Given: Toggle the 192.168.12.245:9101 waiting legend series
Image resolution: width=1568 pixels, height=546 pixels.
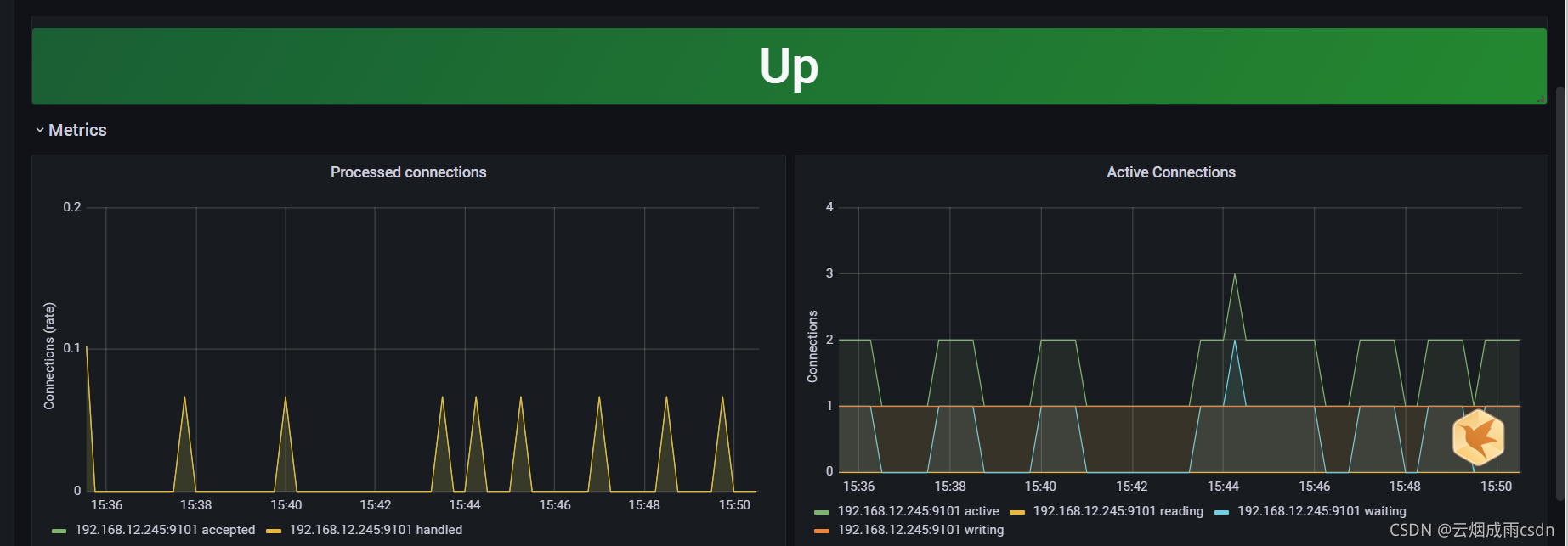Looking at the screenshot, I should (x=1322, y=511).
